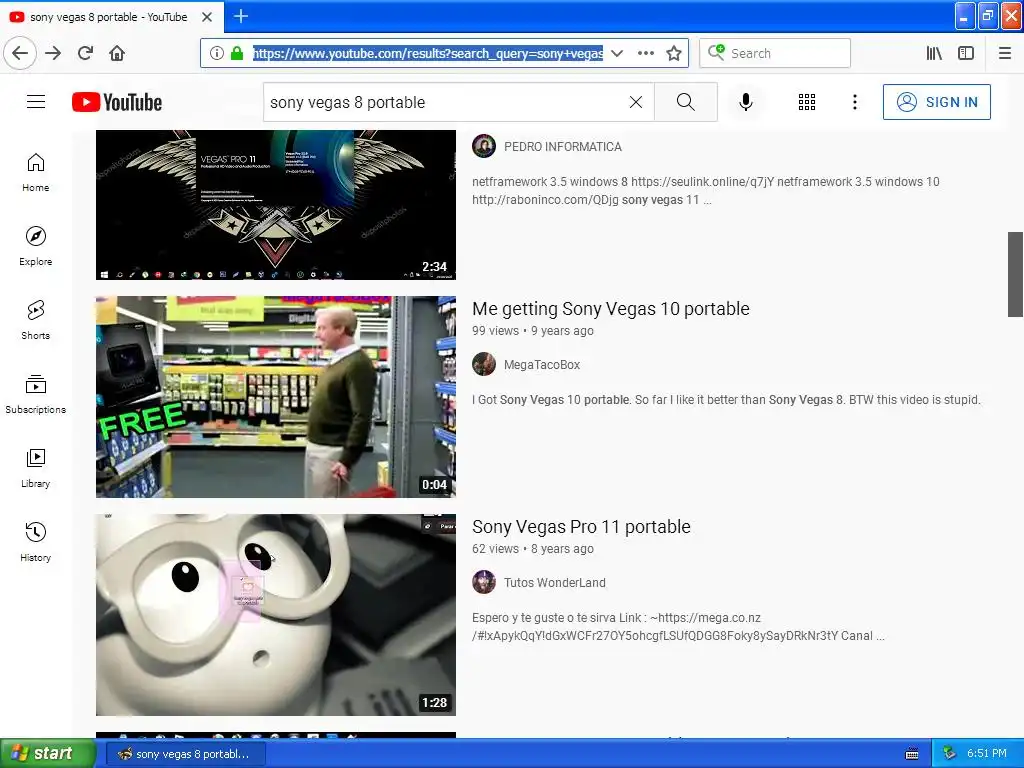Screen dimensions: 1024x768
Task: Click the '99 views • 9 years ago' text
Action: pyautogui.click(x=533, y=330)
